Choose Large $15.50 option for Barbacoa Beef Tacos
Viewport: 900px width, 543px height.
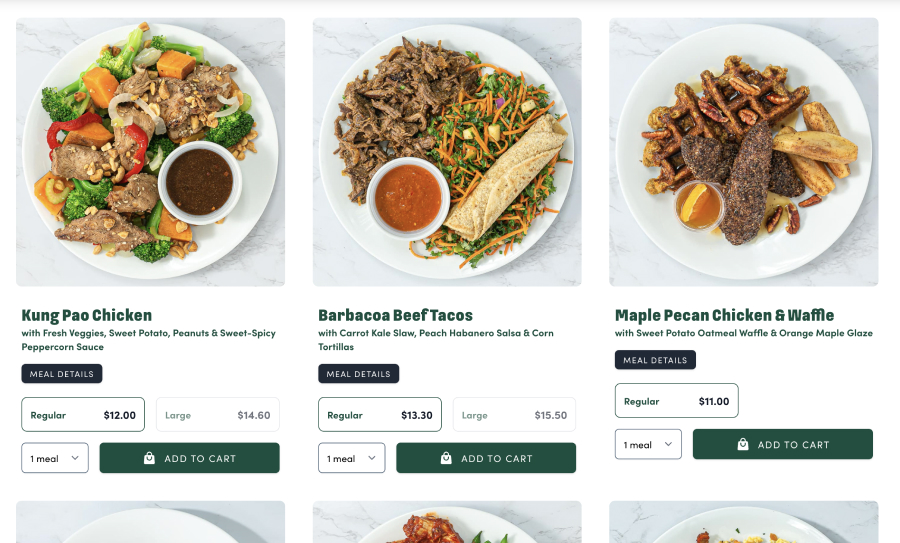[514, 414]
